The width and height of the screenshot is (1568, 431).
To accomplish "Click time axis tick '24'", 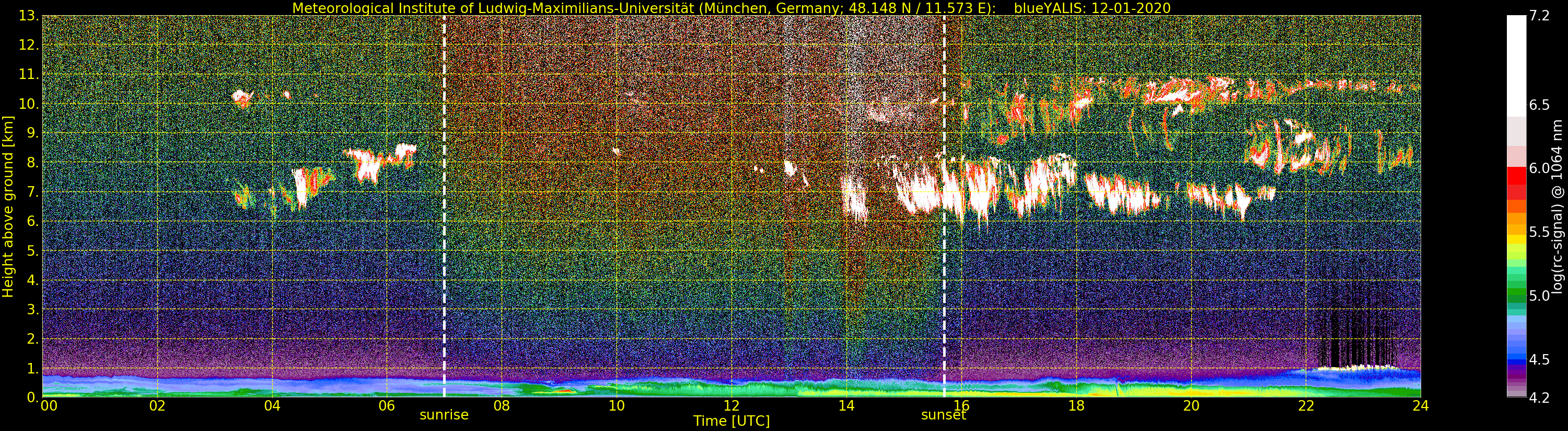I will click(x=1421, y=405).
